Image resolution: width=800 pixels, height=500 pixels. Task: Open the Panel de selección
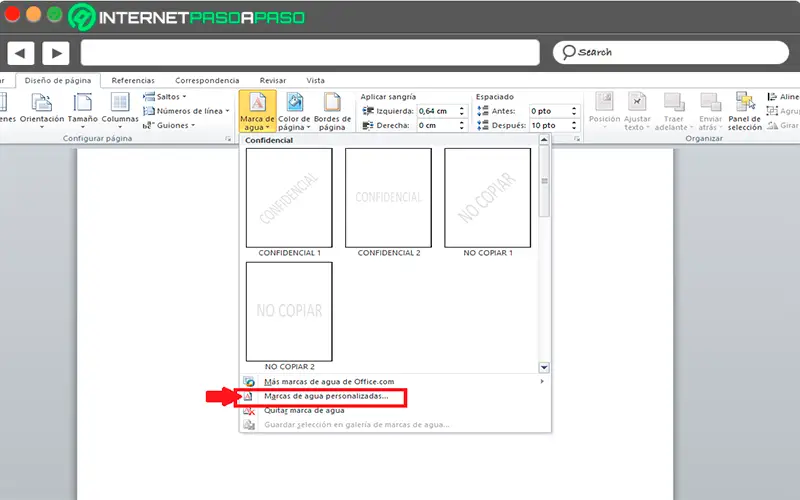tap(745, 112)
